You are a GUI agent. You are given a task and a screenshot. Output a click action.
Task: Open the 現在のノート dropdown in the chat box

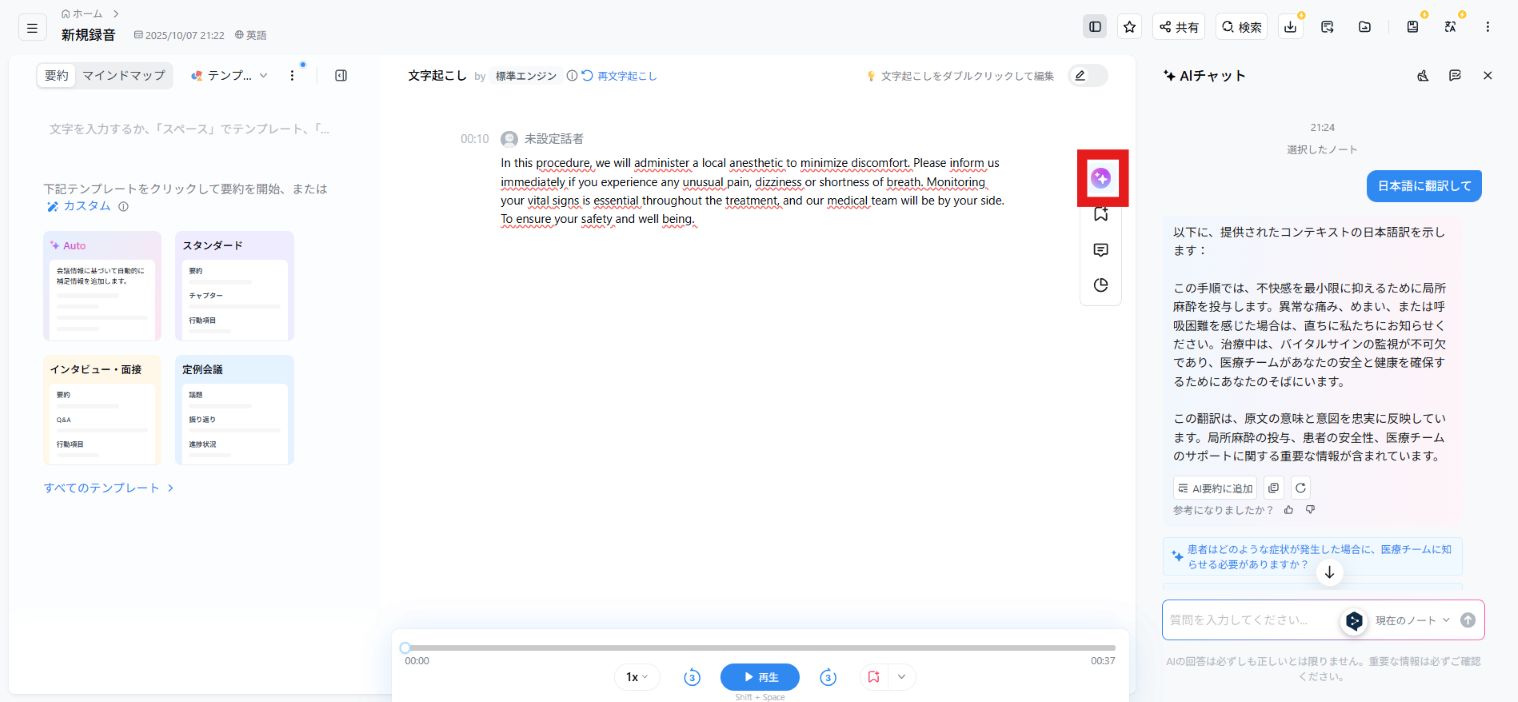point(1410,620)
